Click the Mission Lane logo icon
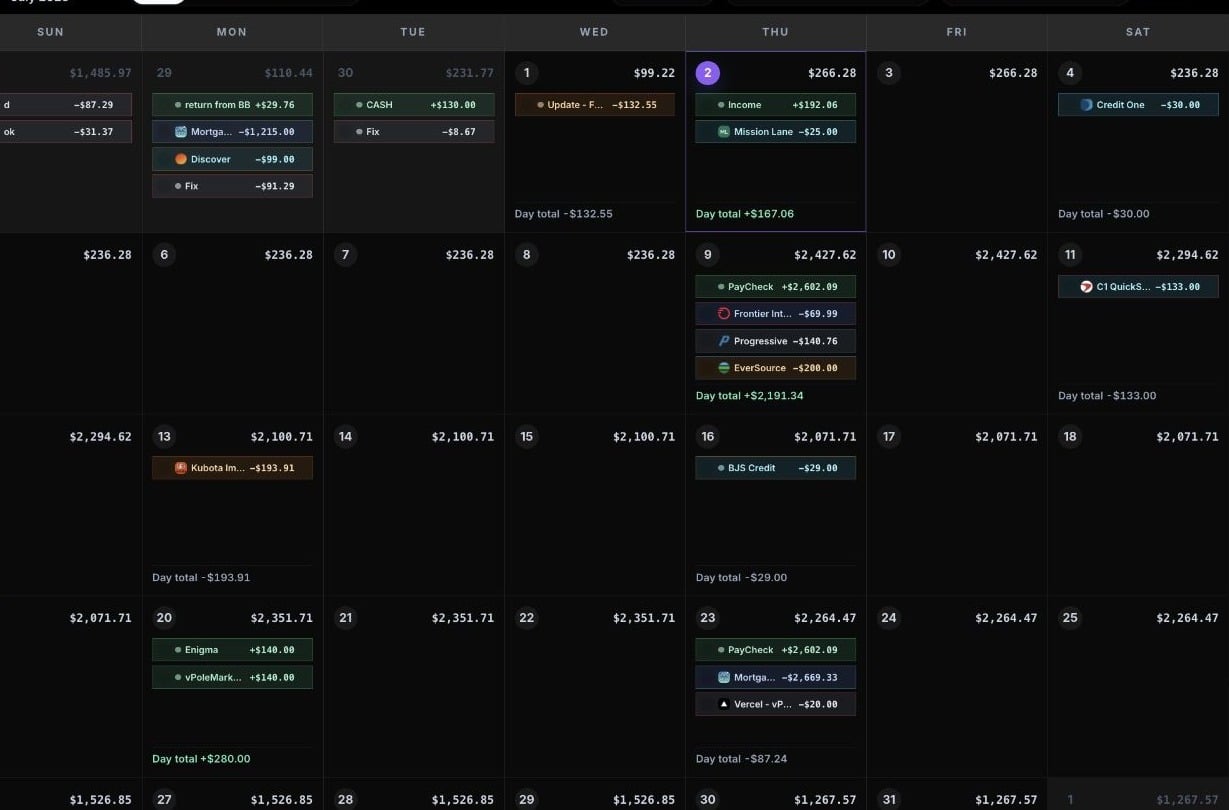The image size is (1229, 810). (x=724, y=132)
